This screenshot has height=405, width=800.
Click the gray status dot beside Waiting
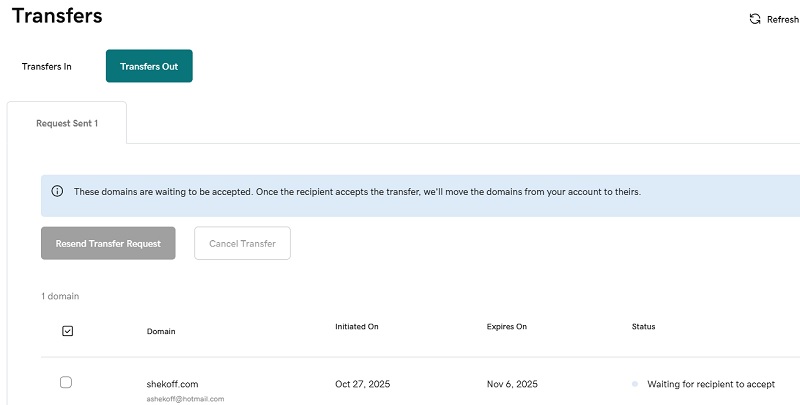pyautogui.click(x=635, y=384)
